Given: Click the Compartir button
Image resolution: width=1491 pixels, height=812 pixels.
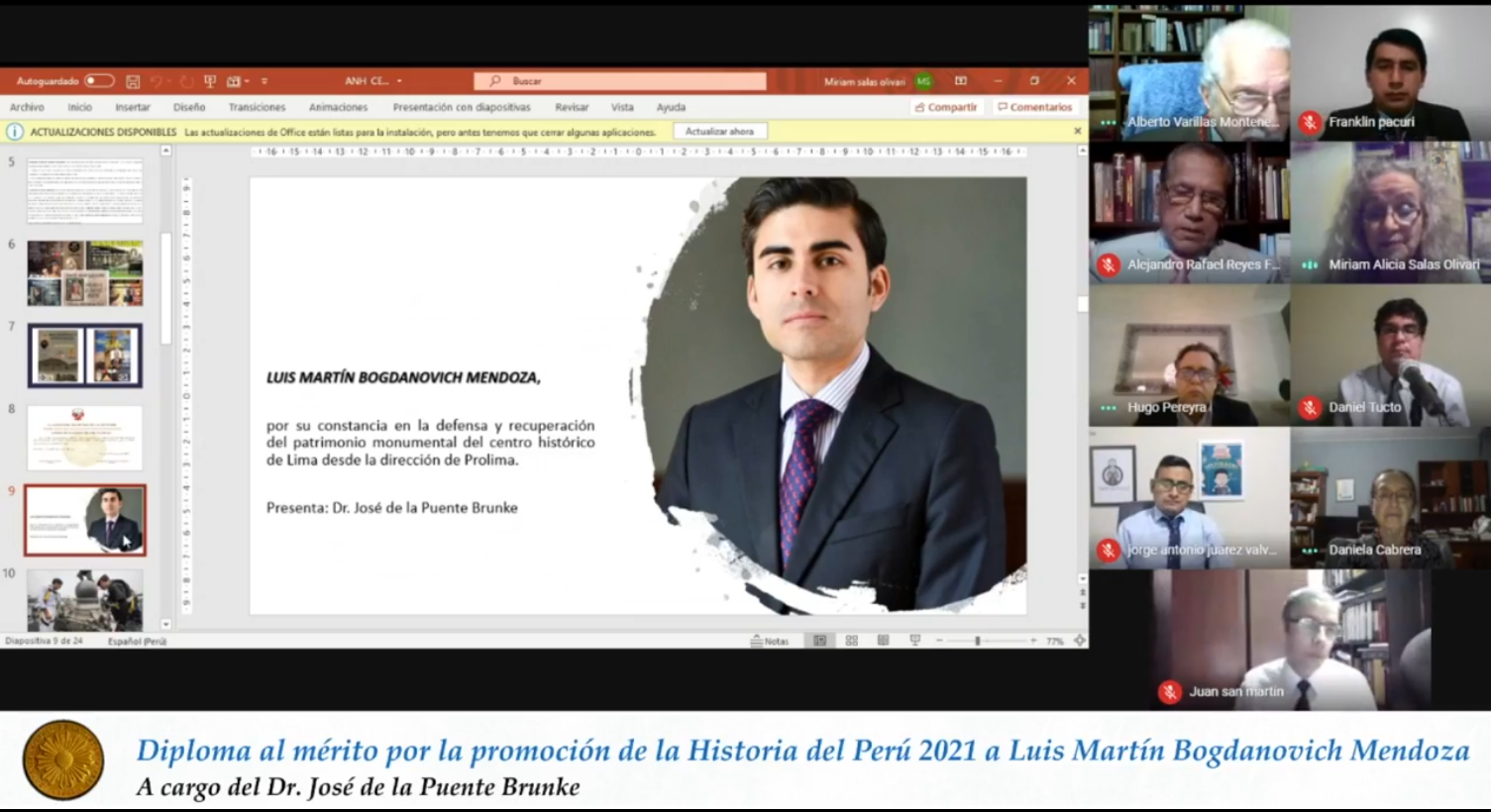Looking at the screenshot, I should 946,107.
